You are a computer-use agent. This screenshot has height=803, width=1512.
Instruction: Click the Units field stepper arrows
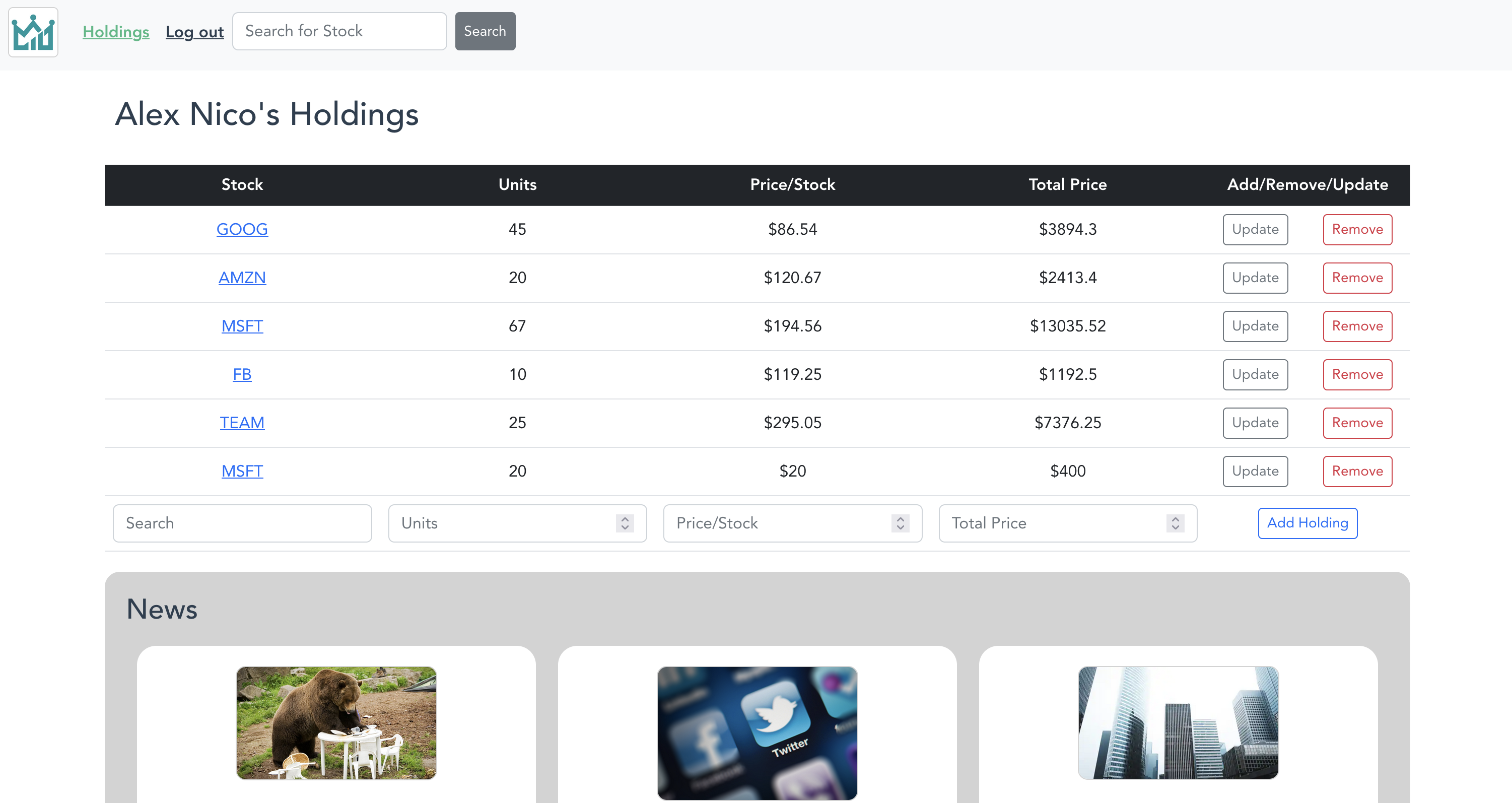pyautogui.click(x=625, y=523)
